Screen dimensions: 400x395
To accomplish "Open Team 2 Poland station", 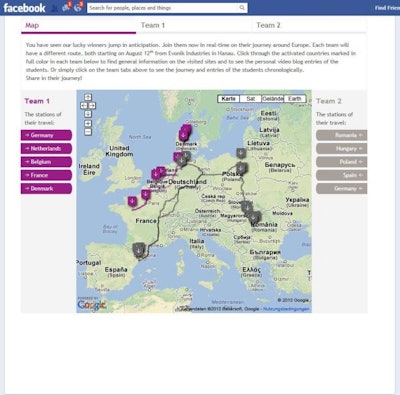I will (342, 162).
